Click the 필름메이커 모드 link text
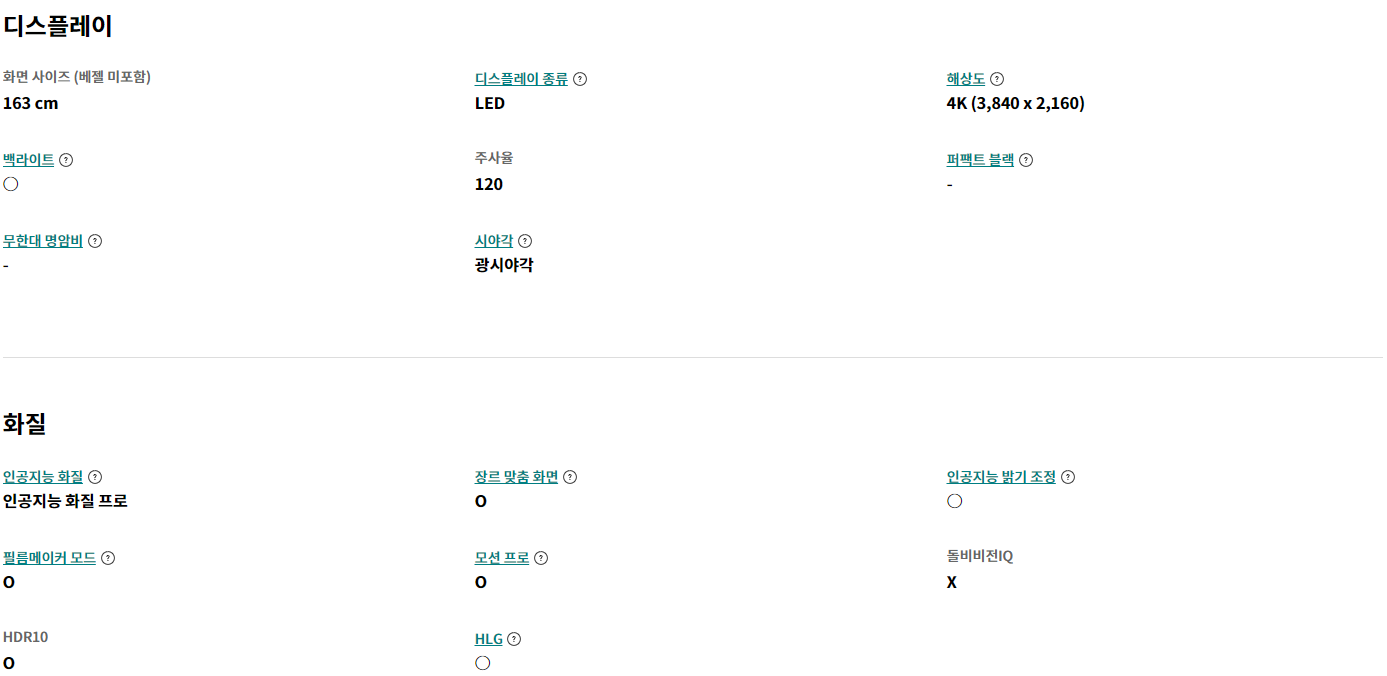This screenshot has width=1387, height=676. [50, 558]
